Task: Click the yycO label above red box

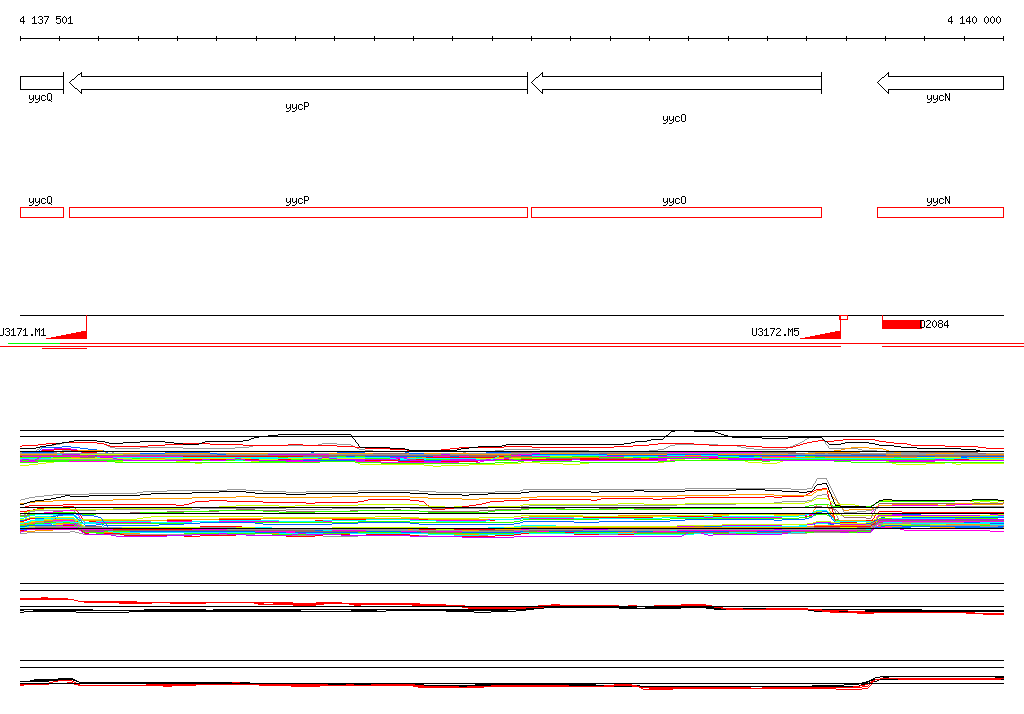Action: [674, 201]
